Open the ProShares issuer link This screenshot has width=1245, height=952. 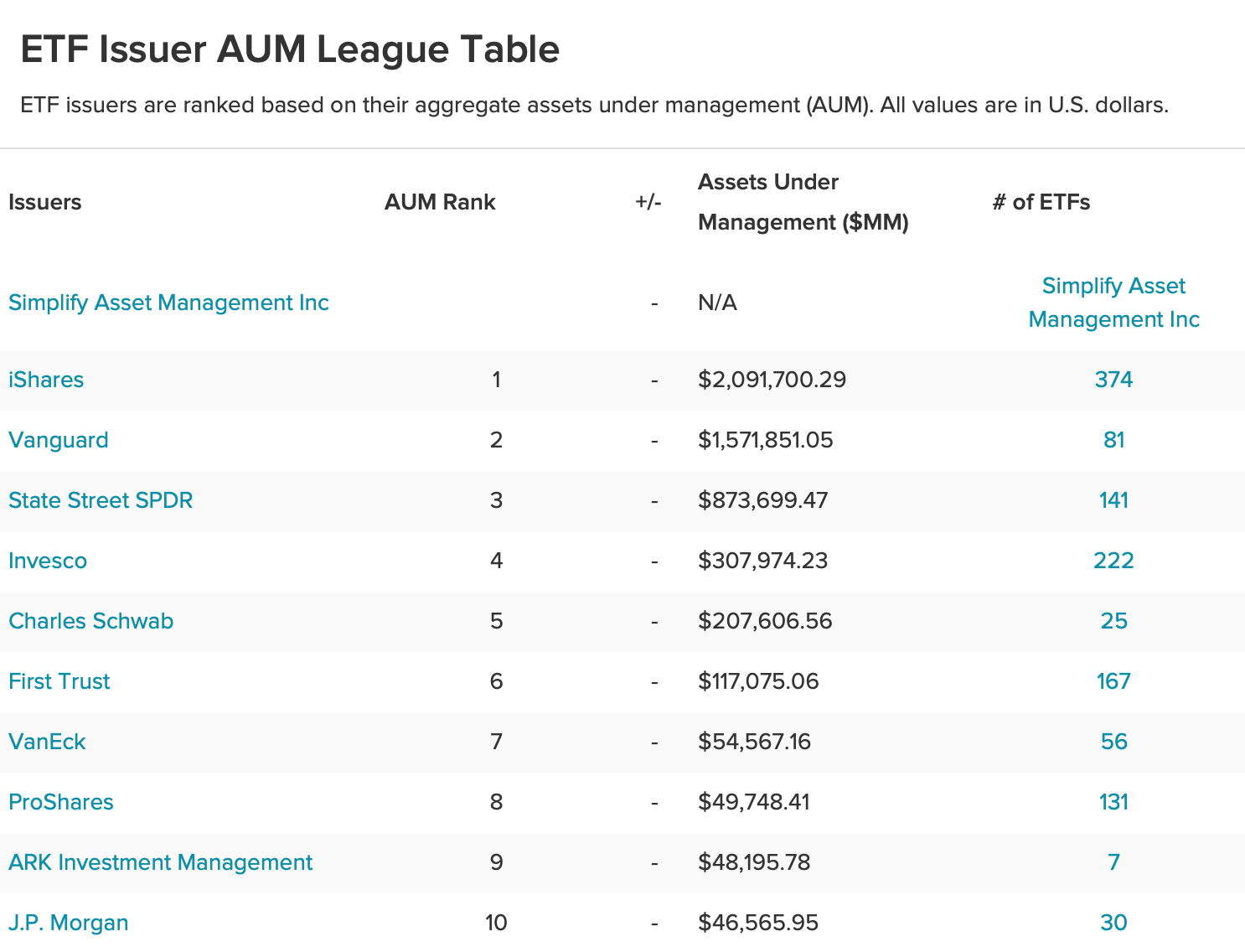point(61,802)
